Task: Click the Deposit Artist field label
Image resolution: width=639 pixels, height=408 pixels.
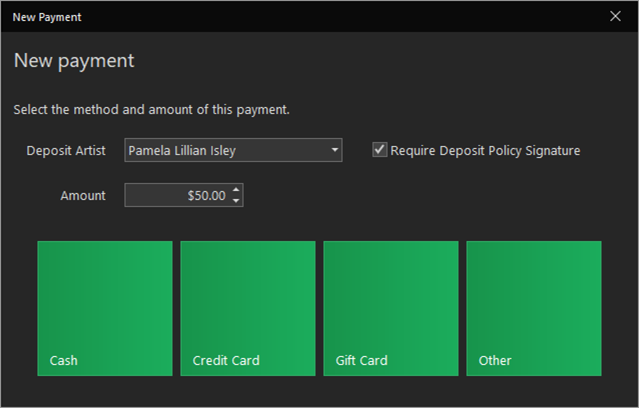Action: coord(66,151)
